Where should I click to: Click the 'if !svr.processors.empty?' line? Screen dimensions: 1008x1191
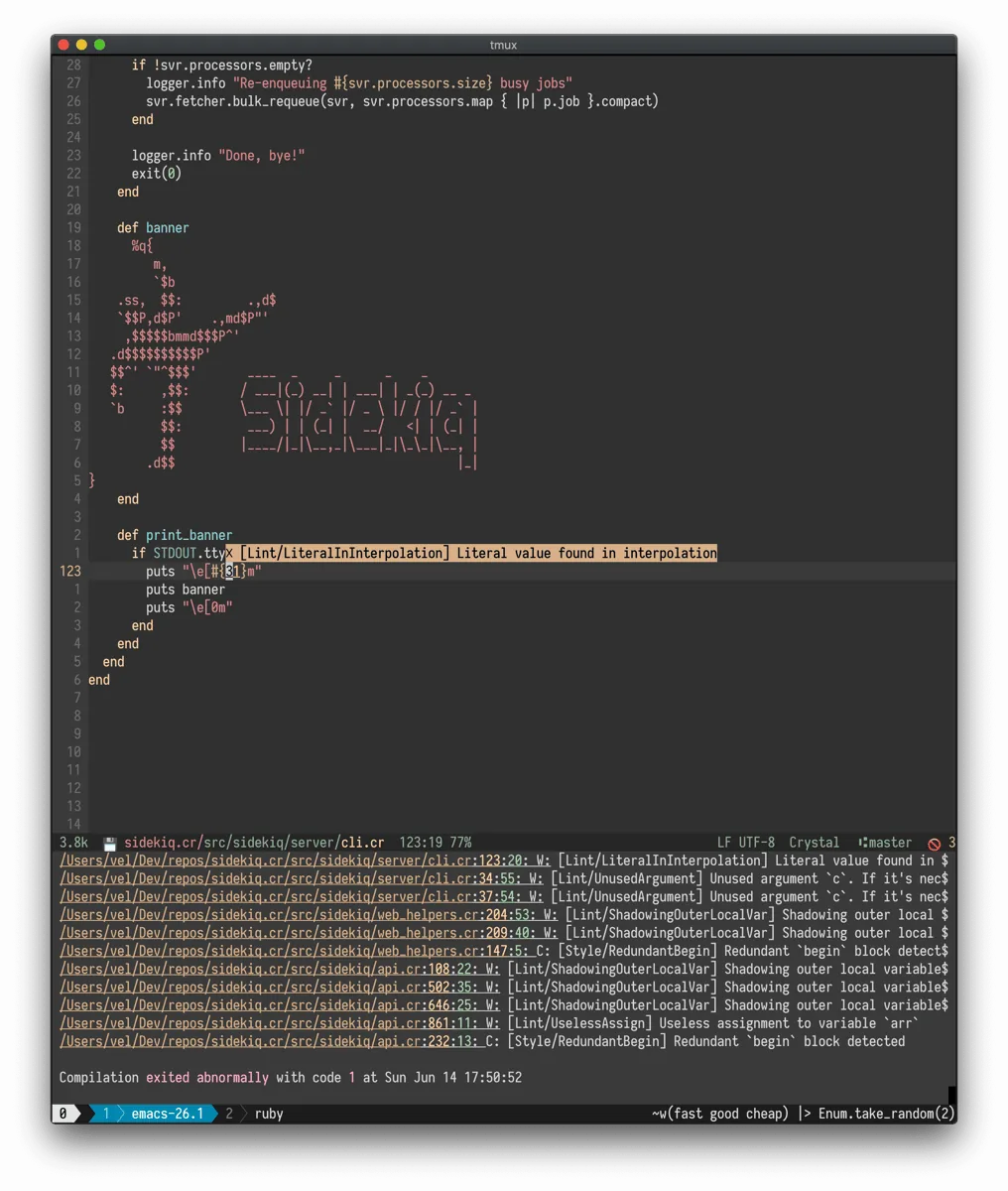(221, 66)
